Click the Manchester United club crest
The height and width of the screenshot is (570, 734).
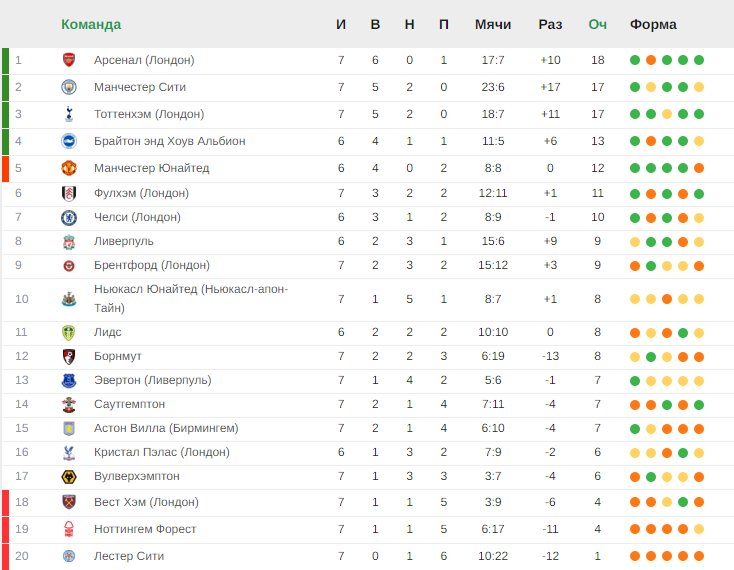[69, 168]
